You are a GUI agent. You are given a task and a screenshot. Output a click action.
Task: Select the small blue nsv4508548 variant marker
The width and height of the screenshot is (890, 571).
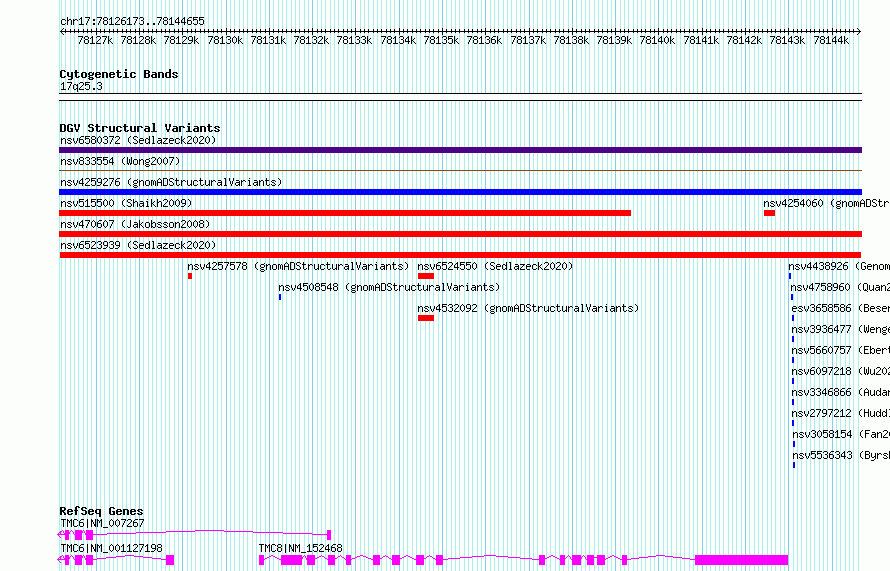pos(280,297)
